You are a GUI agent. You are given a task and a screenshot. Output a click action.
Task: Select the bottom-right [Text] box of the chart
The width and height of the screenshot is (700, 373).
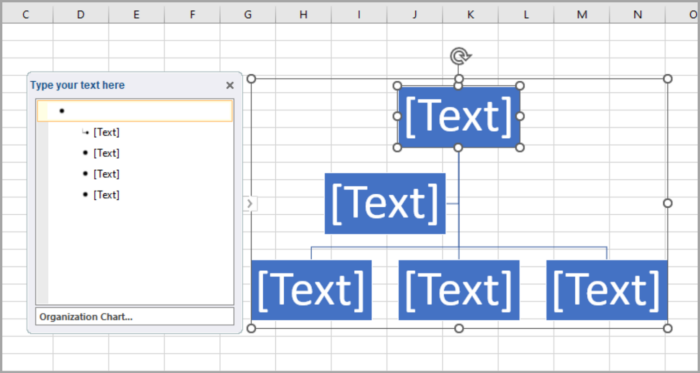coord(607,290)
